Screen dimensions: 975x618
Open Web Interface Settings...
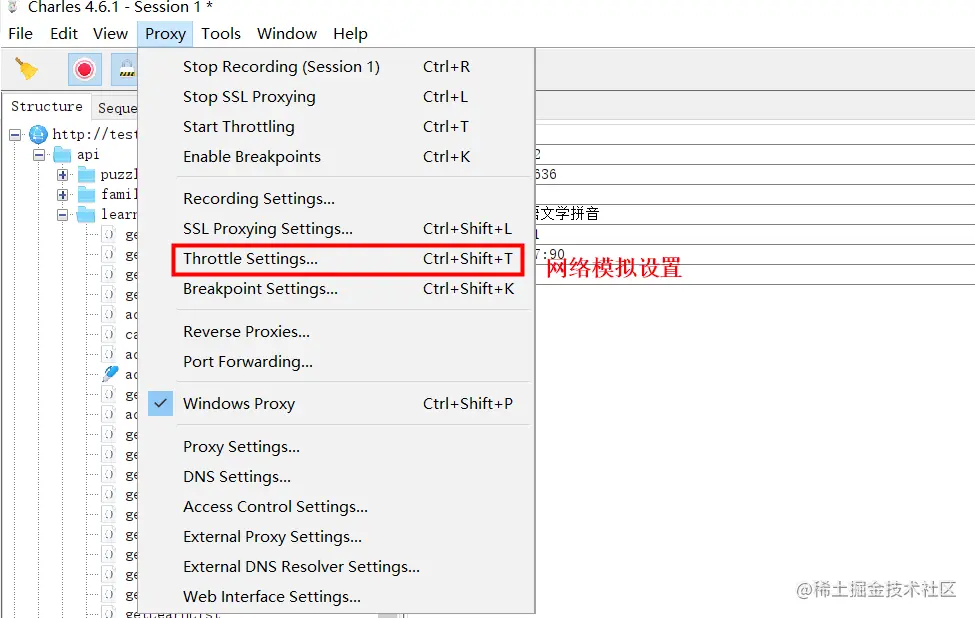click(336, 596)
